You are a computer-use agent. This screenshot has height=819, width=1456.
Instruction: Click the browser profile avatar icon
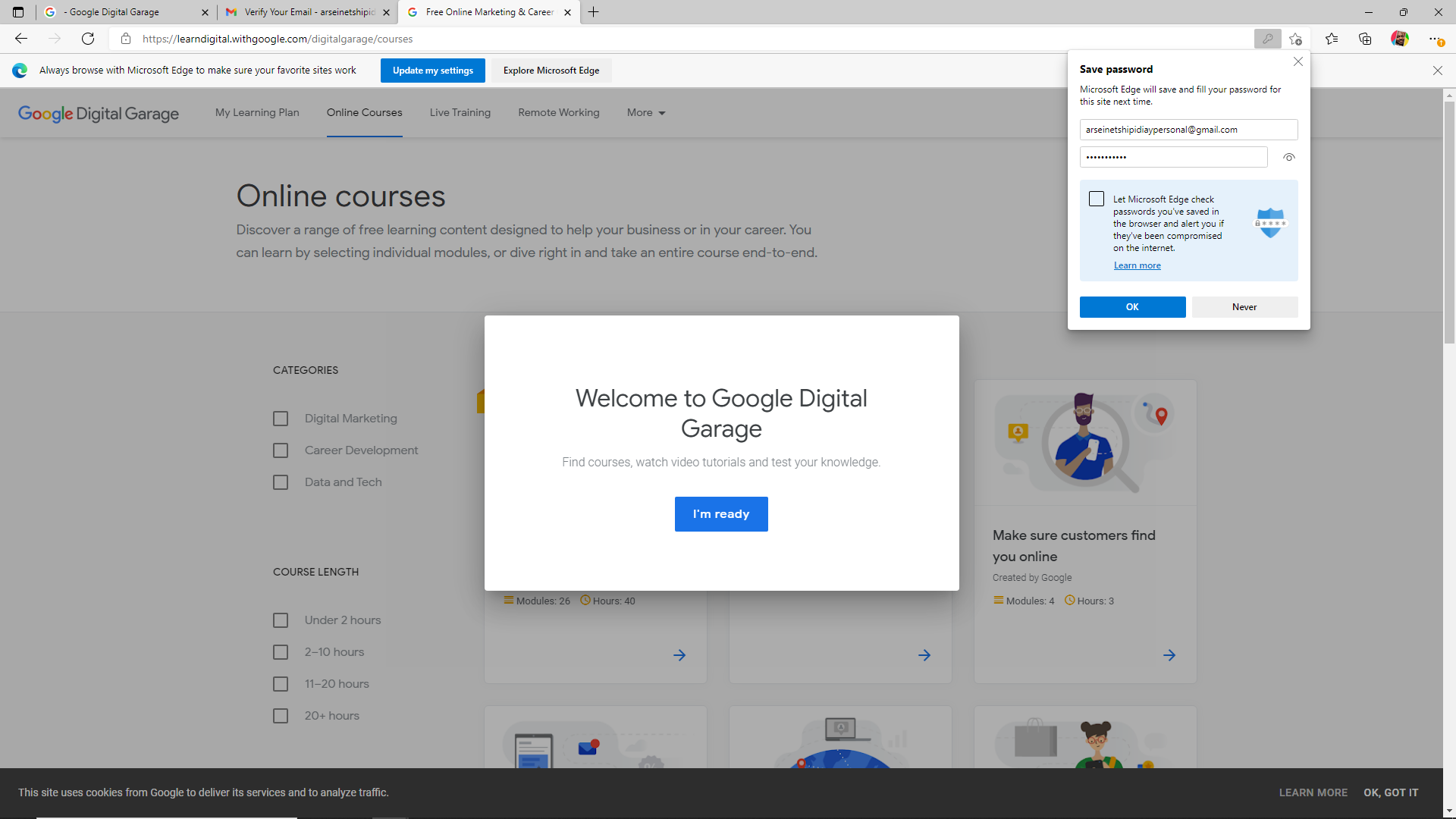coord(1399,39)
